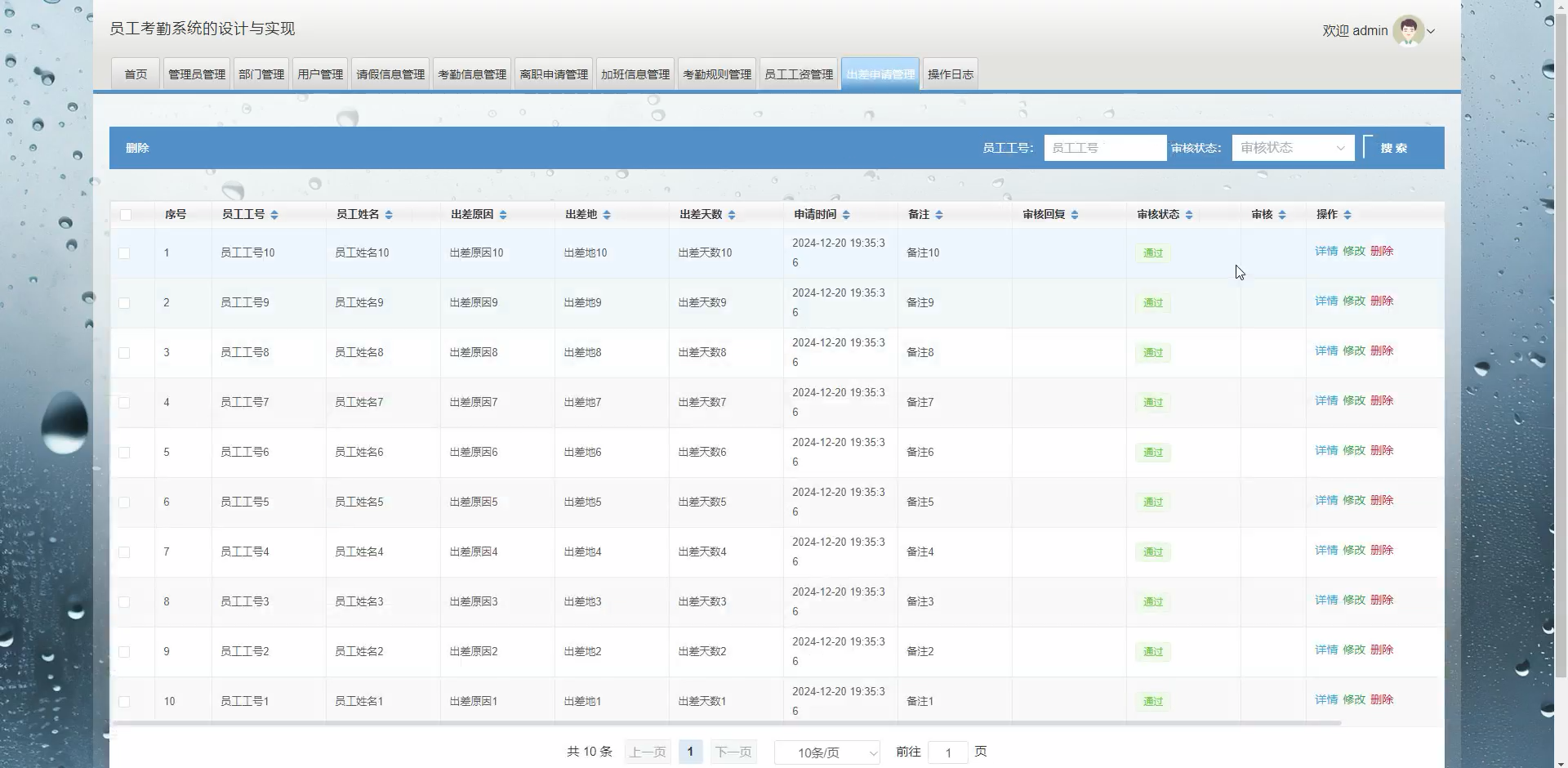Check the row for 员工工号10
This screenshot has width=1568, height=768.
[x=124, y=253]
